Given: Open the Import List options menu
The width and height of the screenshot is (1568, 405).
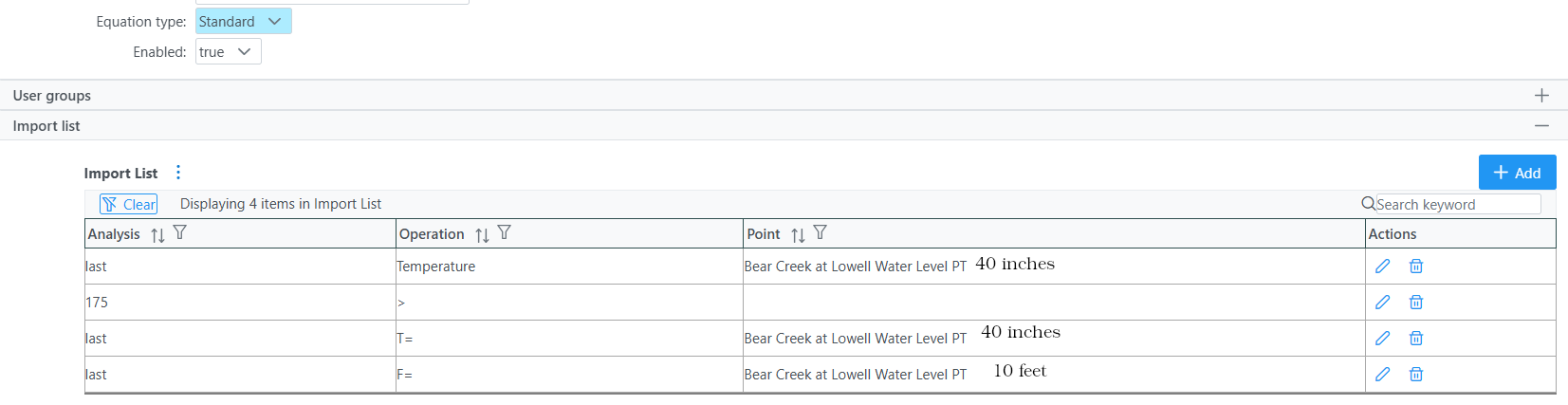Looking at the screenshot, I should click(x=178, y=173).
